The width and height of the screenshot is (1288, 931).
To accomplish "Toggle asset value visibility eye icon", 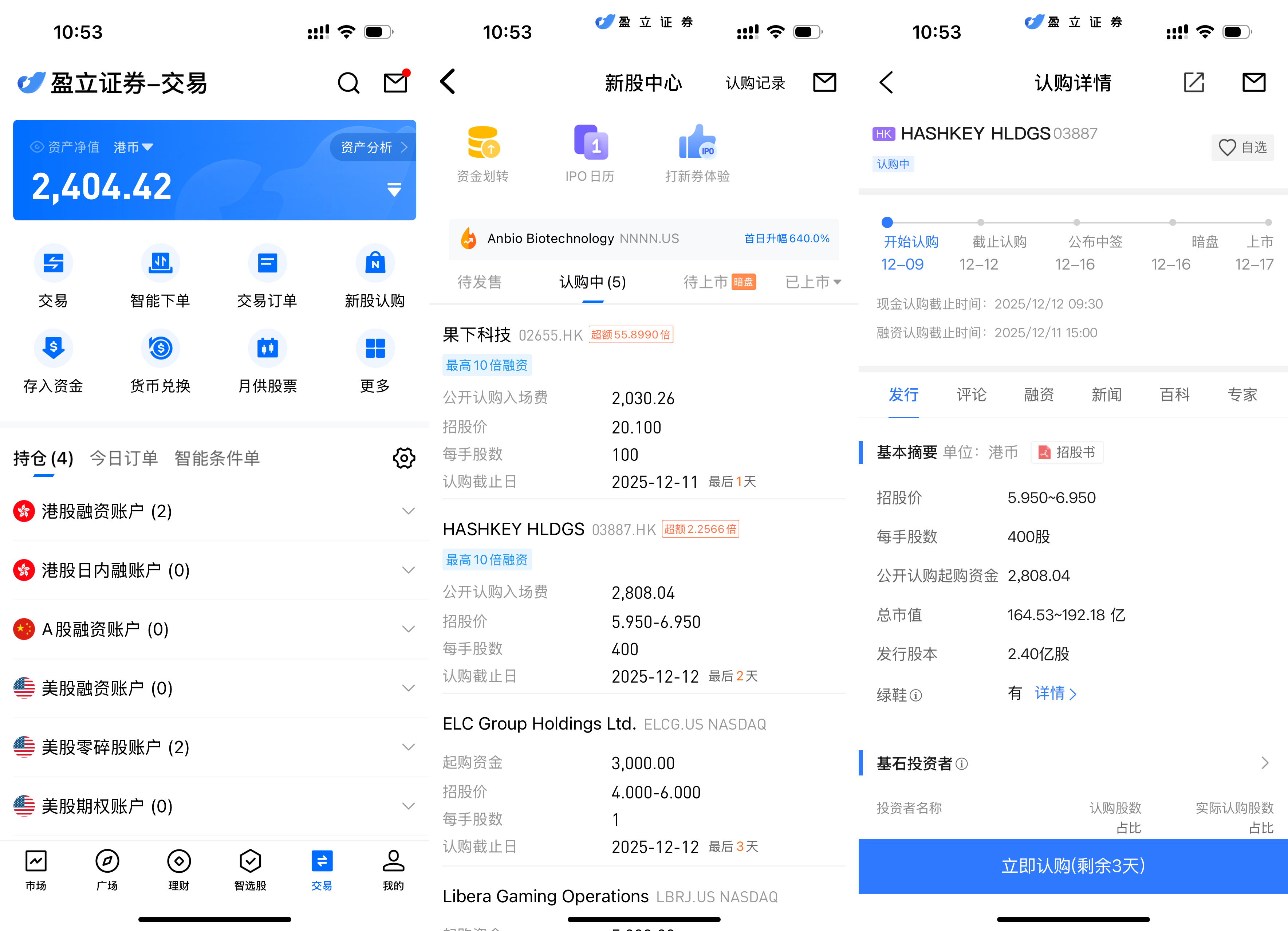I will pyautogui.click(x=37, y=147).
